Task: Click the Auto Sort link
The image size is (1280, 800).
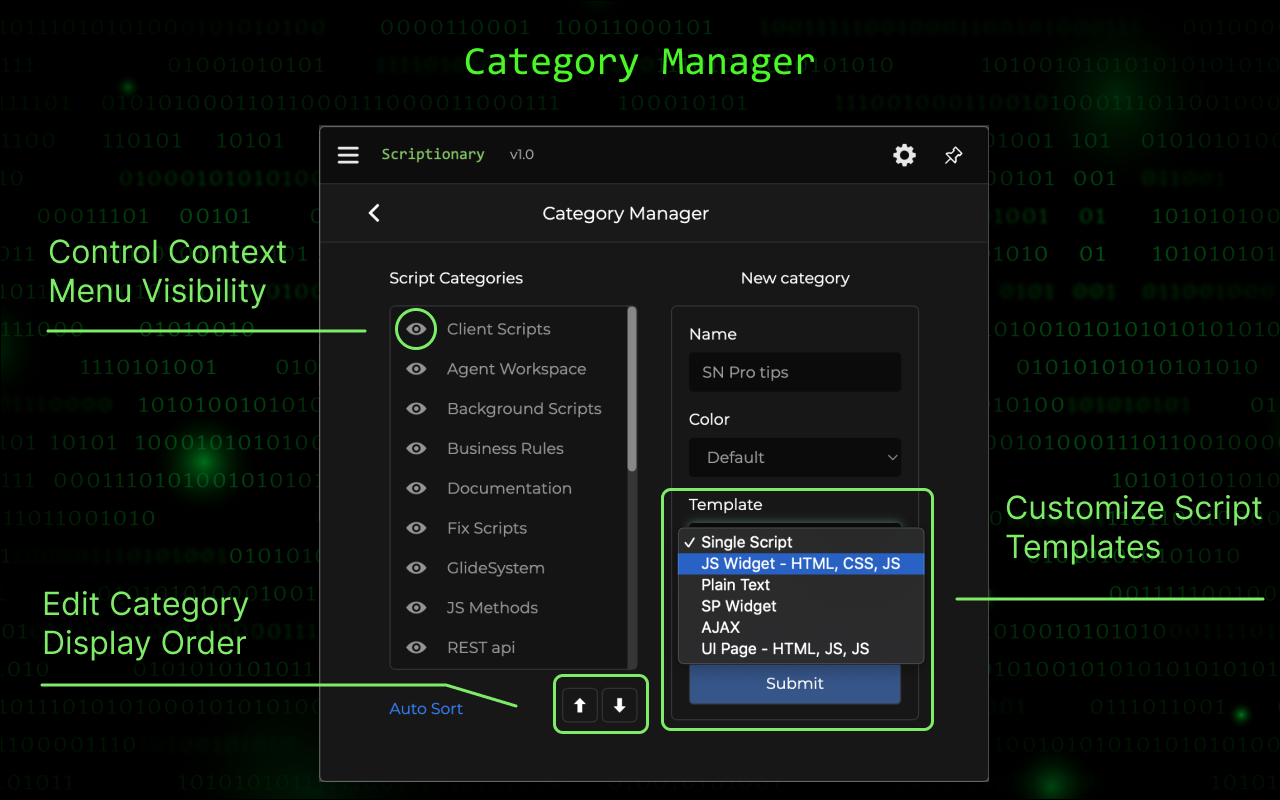Action: pyautogui.click(x=426, y=709)
